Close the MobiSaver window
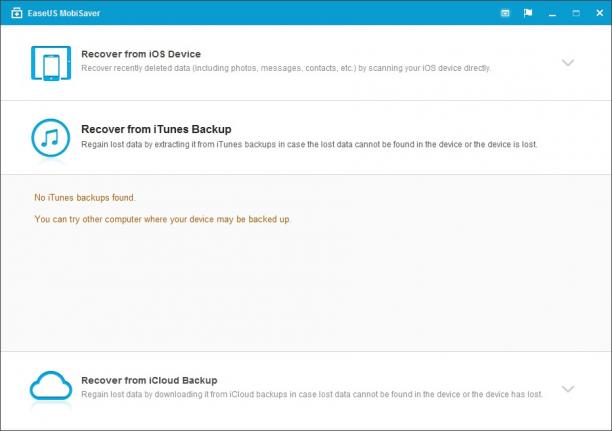This screenshot has width=612, height=431. [600, 13]
